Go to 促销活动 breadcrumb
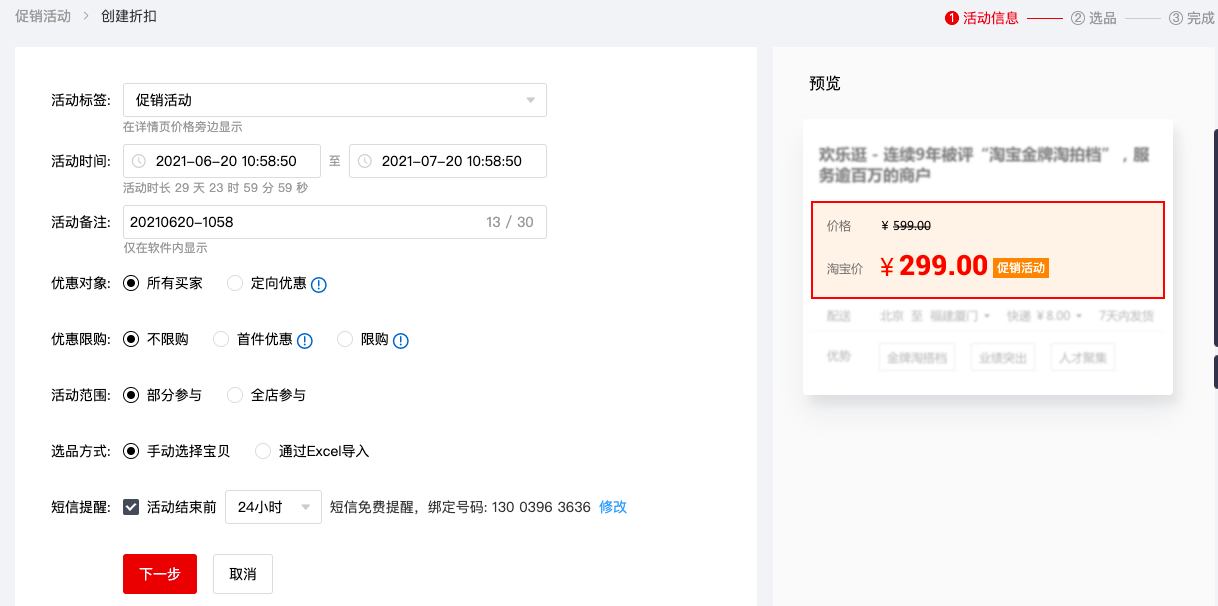This screenshot has height=606, width=1218. tap(43, 16)
